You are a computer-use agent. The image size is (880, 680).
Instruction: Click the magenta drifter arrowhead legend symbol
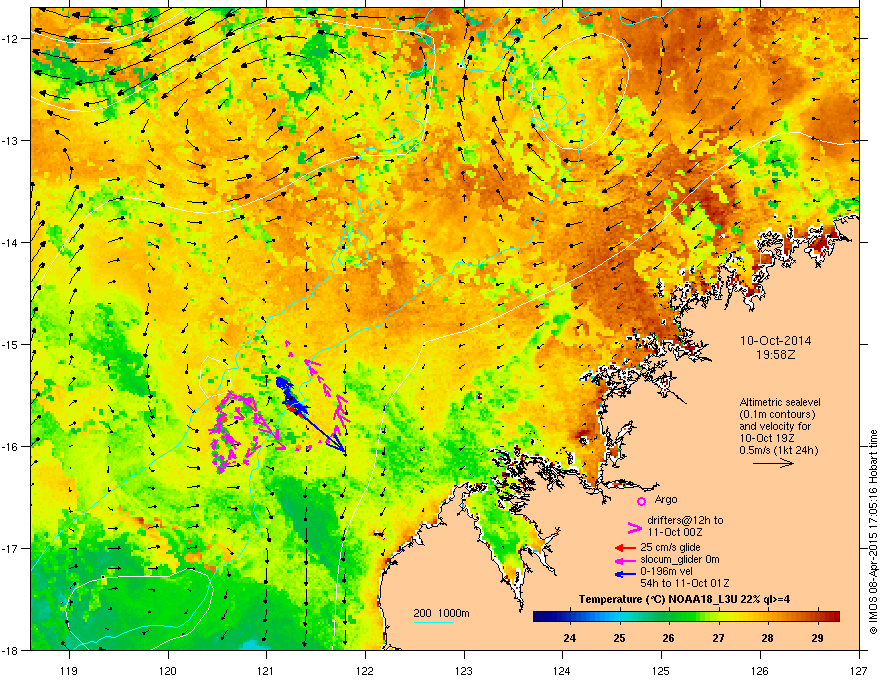tap(634, 527)
